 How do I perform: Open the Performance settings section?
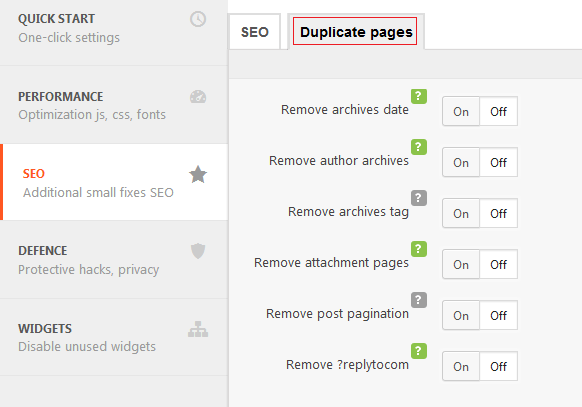click(x=114, y=105)
